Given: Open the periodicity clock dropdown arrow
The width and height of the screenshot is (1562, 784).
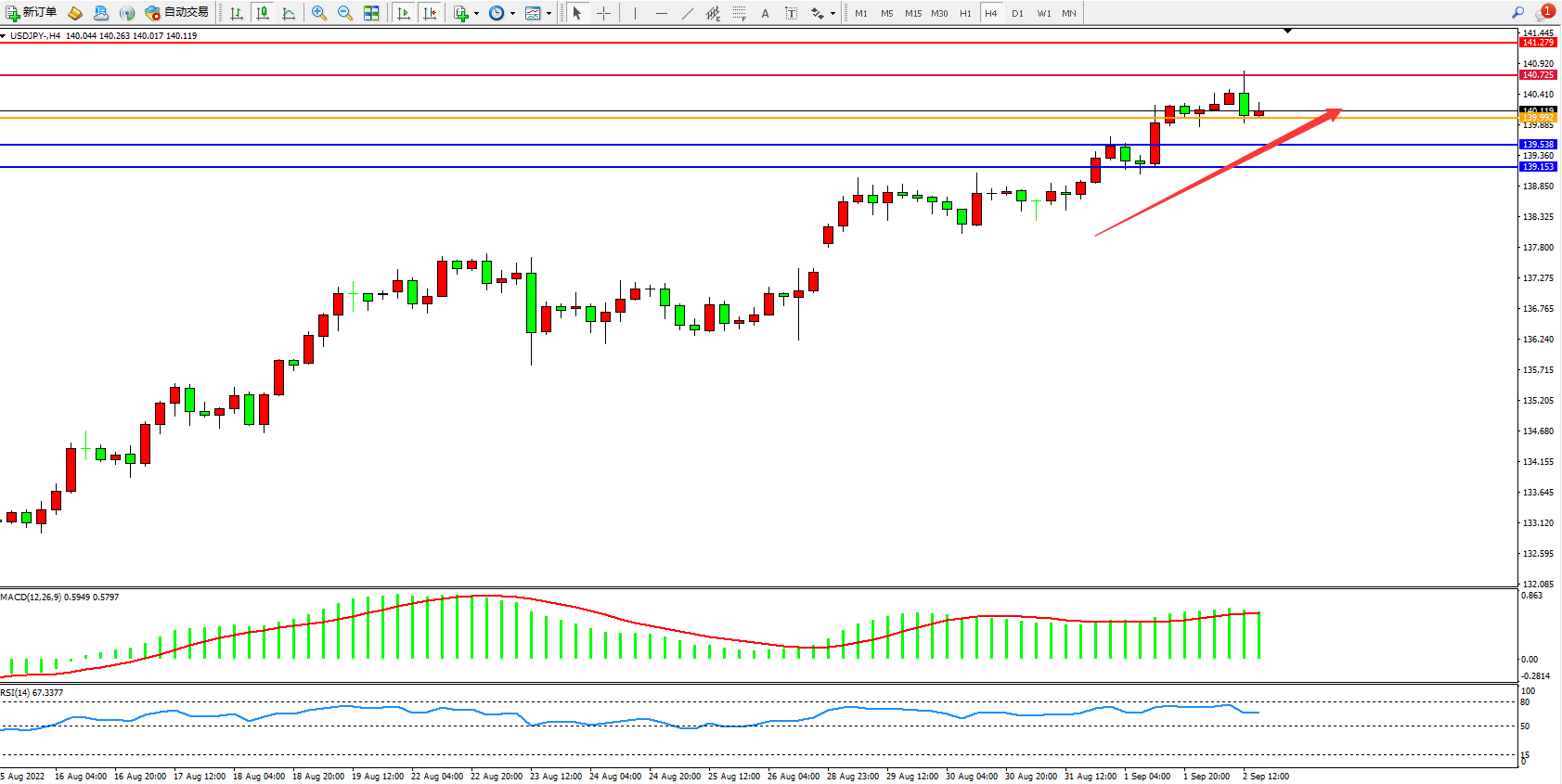Looking at the screenshot, I should pyautogui.click(x=512, y=13).
